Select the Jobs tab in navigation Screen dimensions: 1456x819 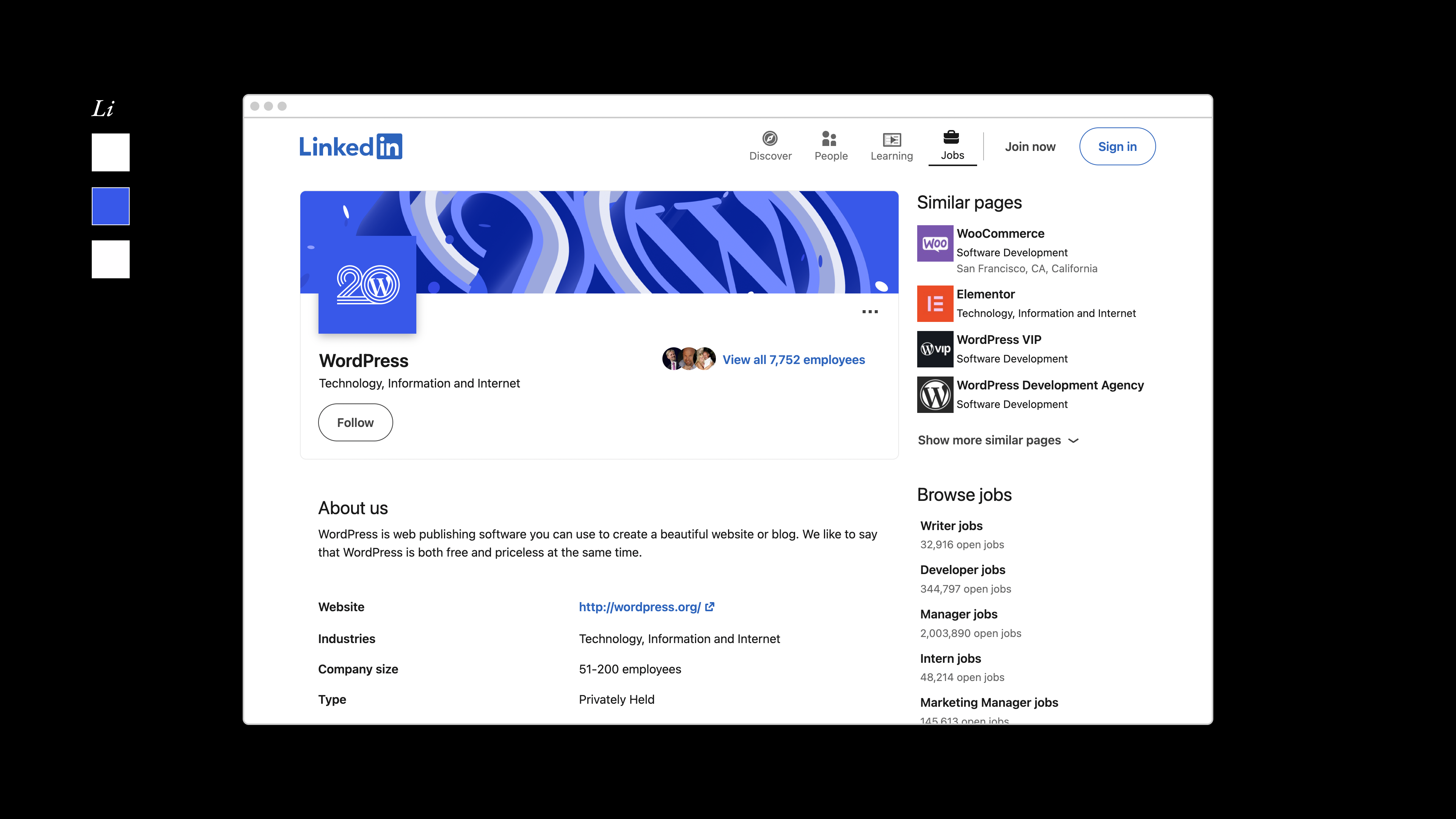point(952,146)
